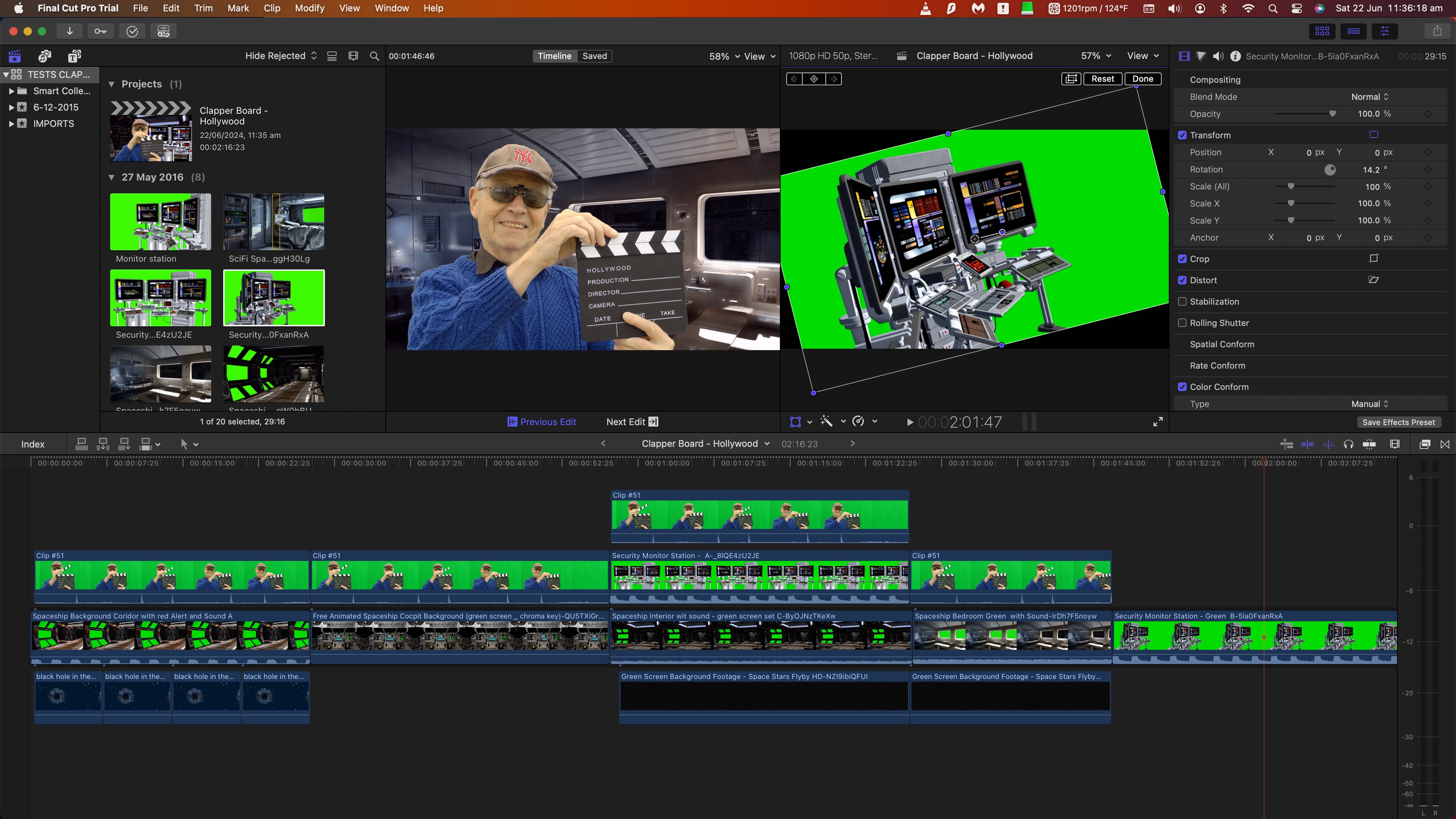Viewport: 1456px width, 819px height.
Task: Click the solo headphones icon
Action: pyautogui.click(x=1349, y=444)
